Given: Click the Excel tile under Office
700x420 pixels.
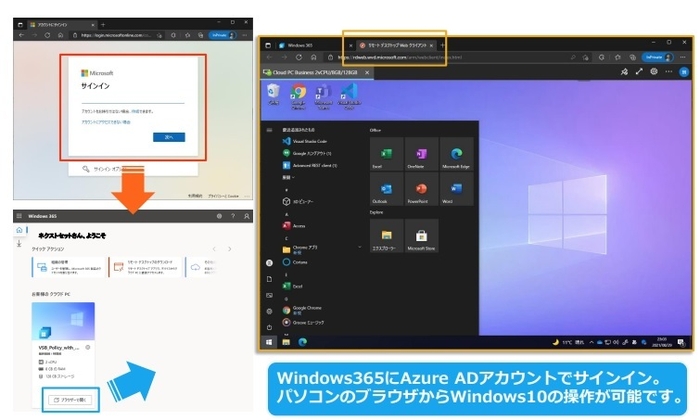Looking at the screenshot, I should [x=386, y=154].
